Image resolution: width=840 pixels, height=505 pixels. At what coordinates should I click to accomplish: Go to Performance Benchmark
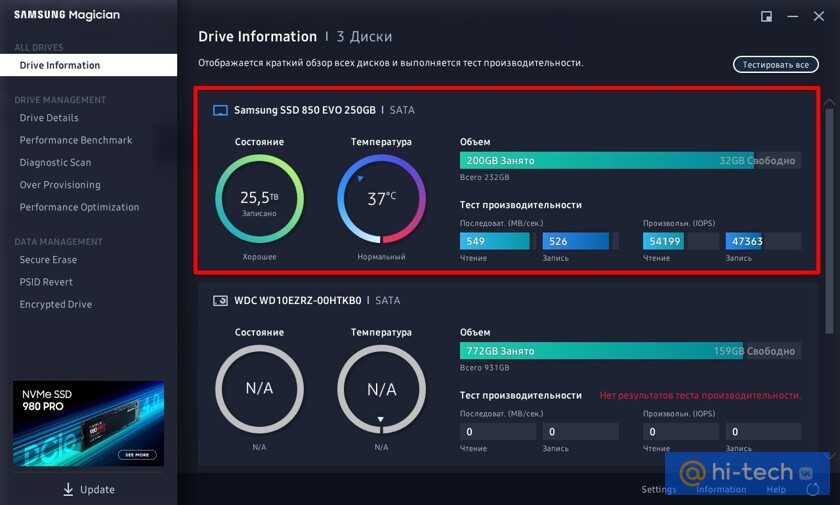[76, 140]
